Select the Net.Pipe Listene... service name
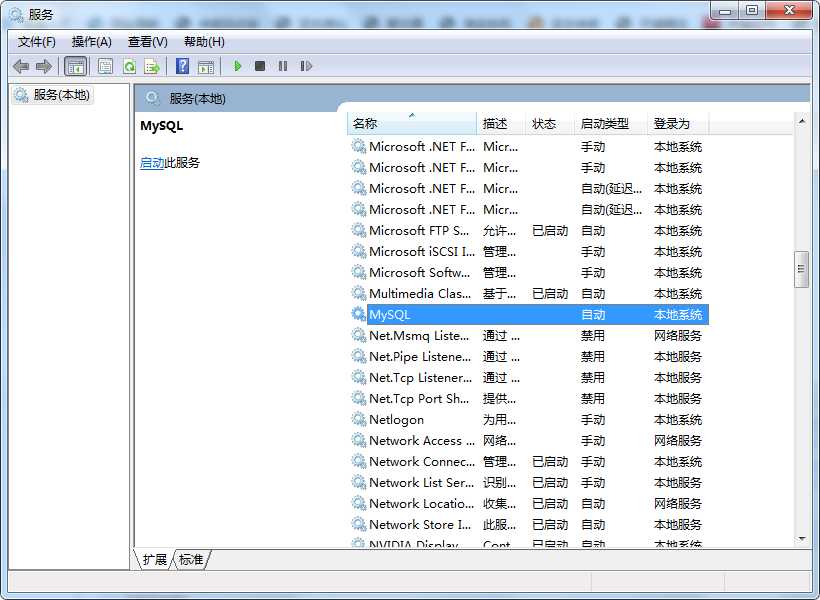 420,356
